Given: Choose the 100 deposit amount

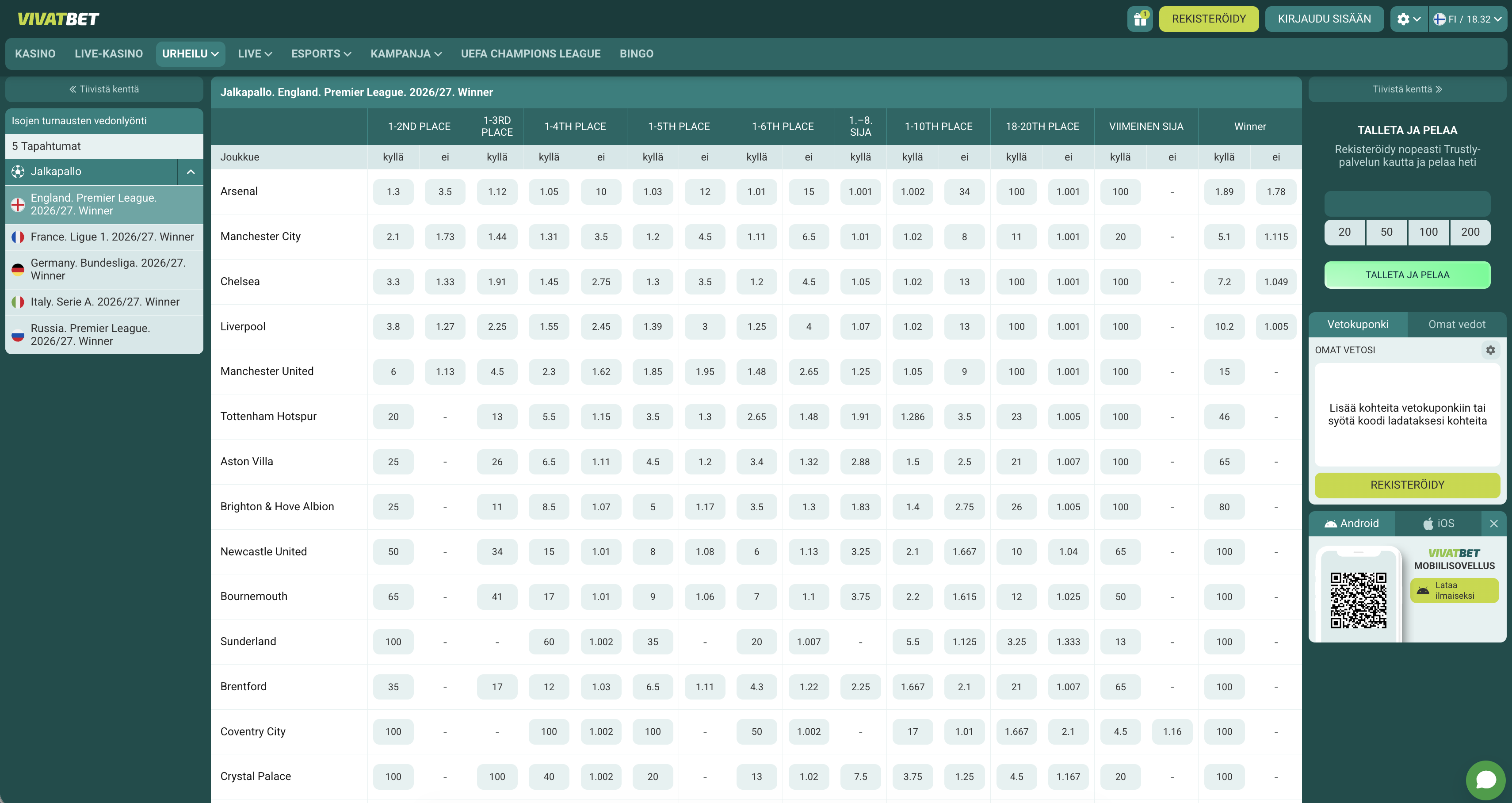Looking at the screenshot, I should [x=1428, y=232].
